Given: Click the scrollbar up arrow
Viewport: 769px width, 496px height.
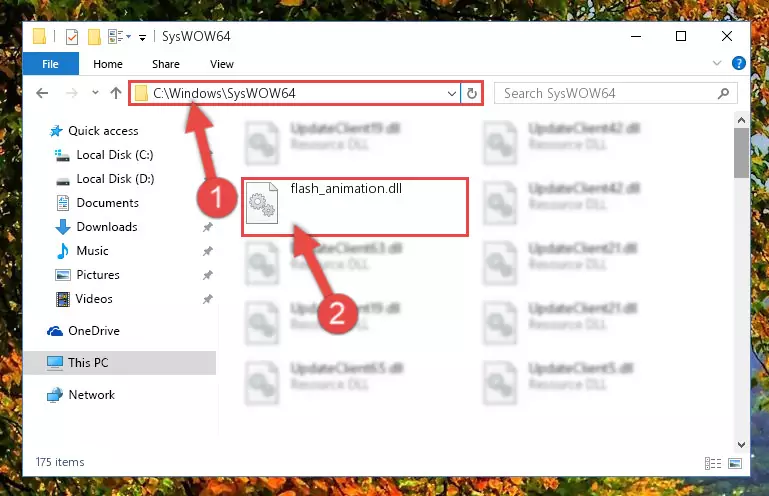Looking at the screenshot, I should point(741,120).
